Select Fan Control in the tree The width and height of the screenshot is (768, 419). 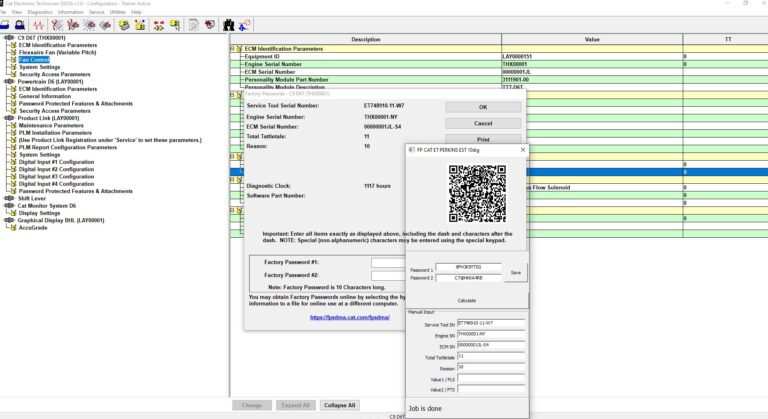[33, 60]
